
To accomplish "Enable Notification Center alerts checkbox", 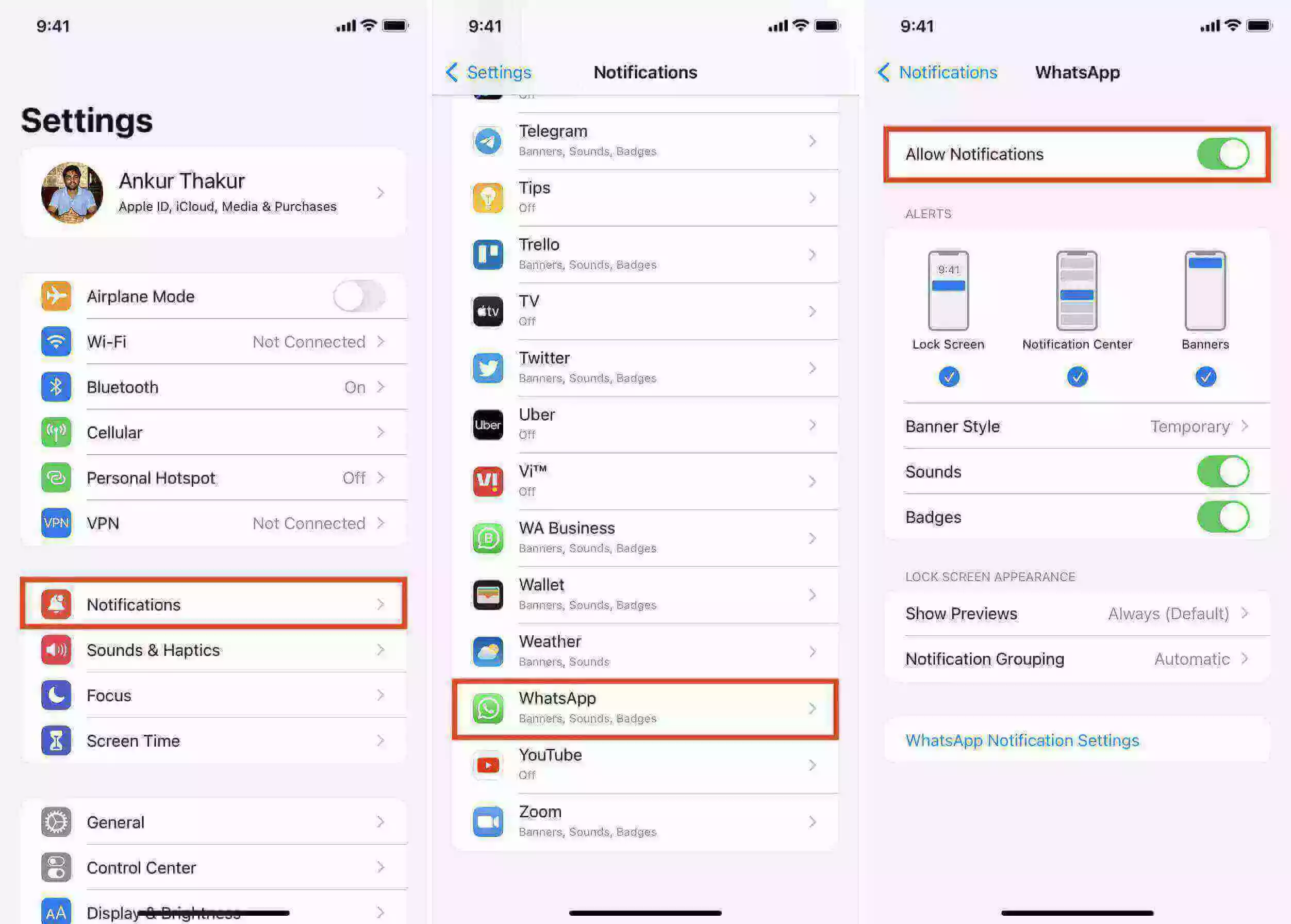I will pyautogui.click(x=1076, y=376).
